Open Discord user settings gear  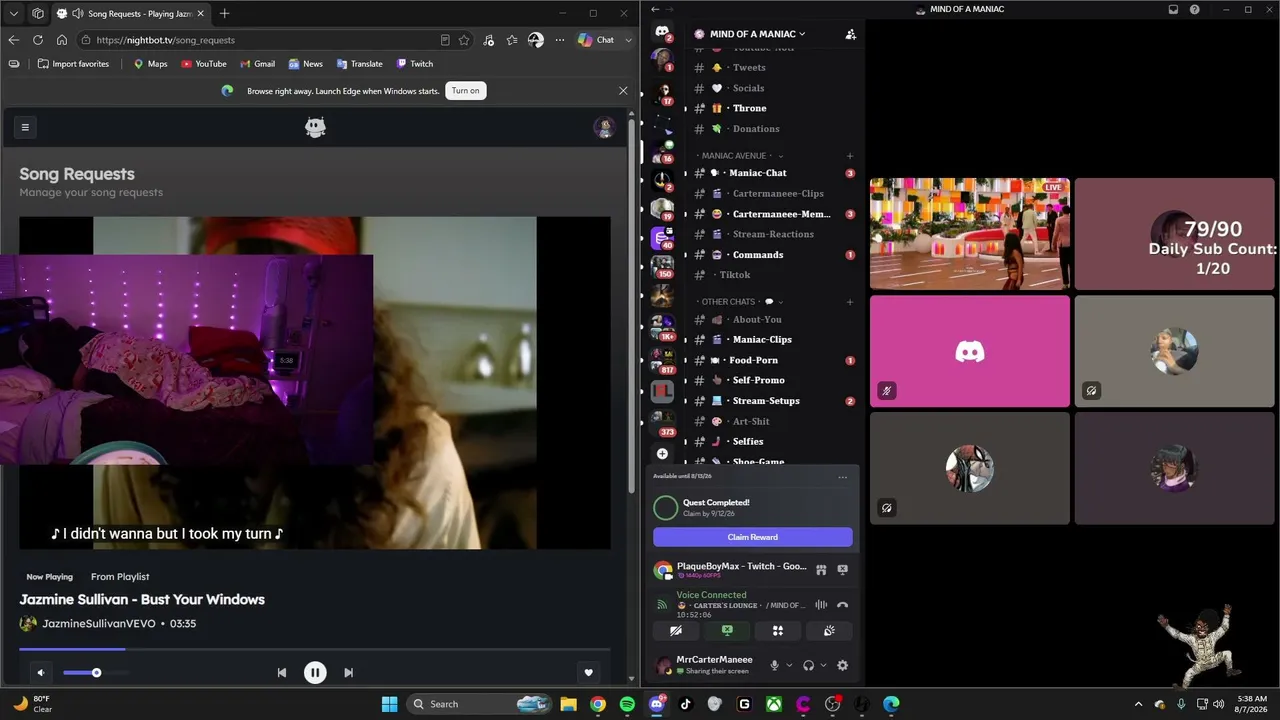(x=843, y=665)
